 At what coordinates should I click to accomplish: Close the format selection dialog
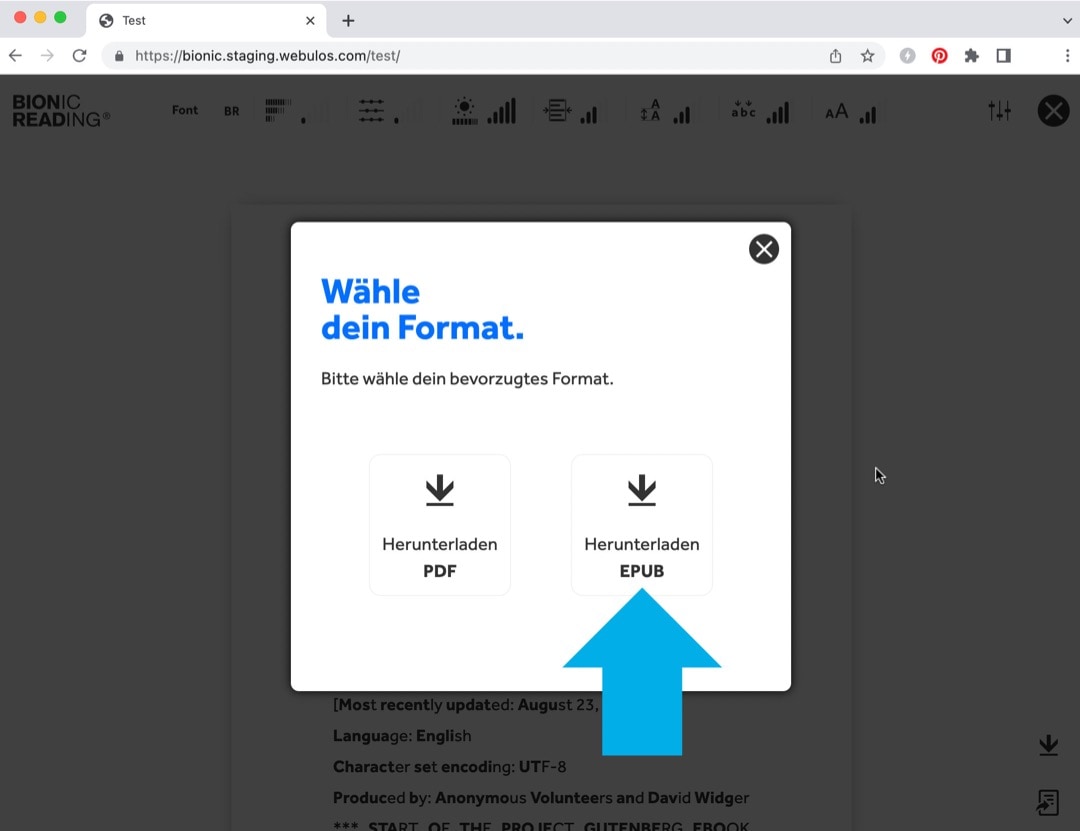click(x=764, y=249)
